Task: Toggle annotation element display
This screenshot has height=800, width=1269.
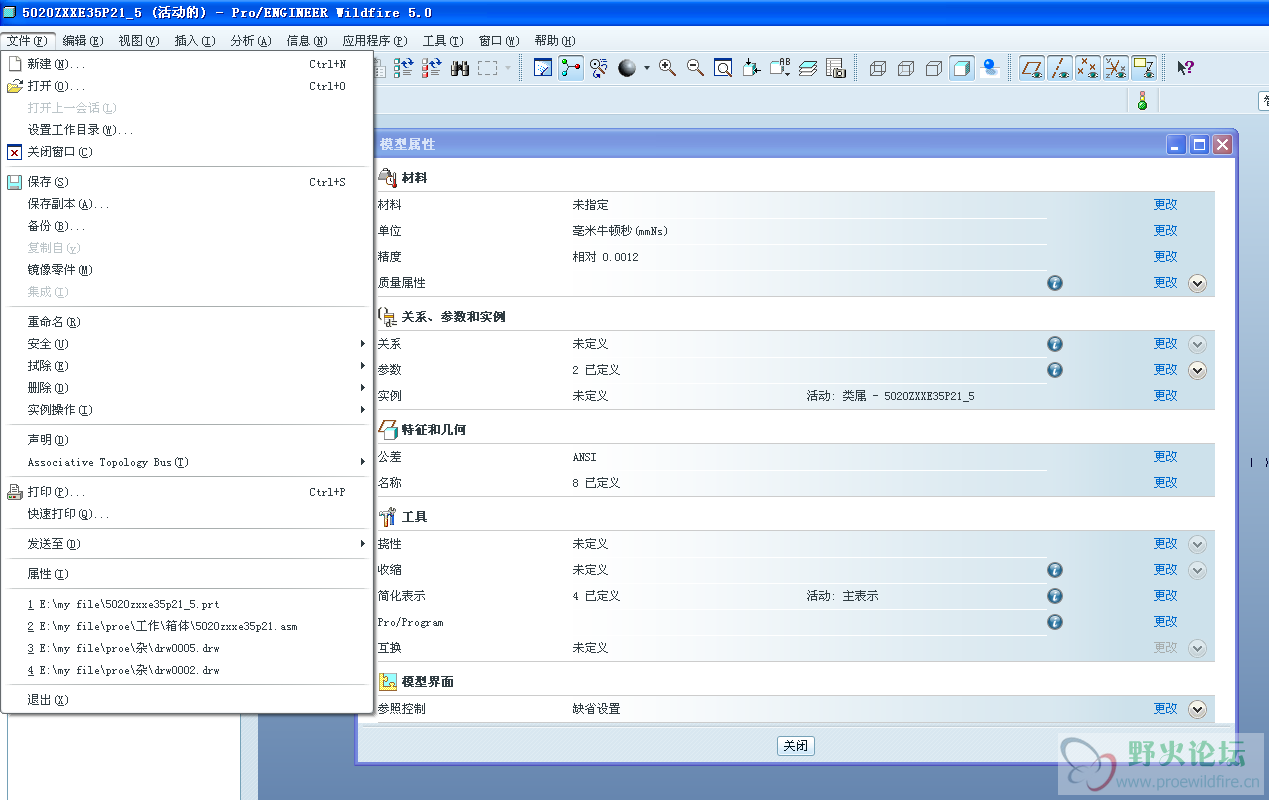Action: click(x=1144, y=68)
